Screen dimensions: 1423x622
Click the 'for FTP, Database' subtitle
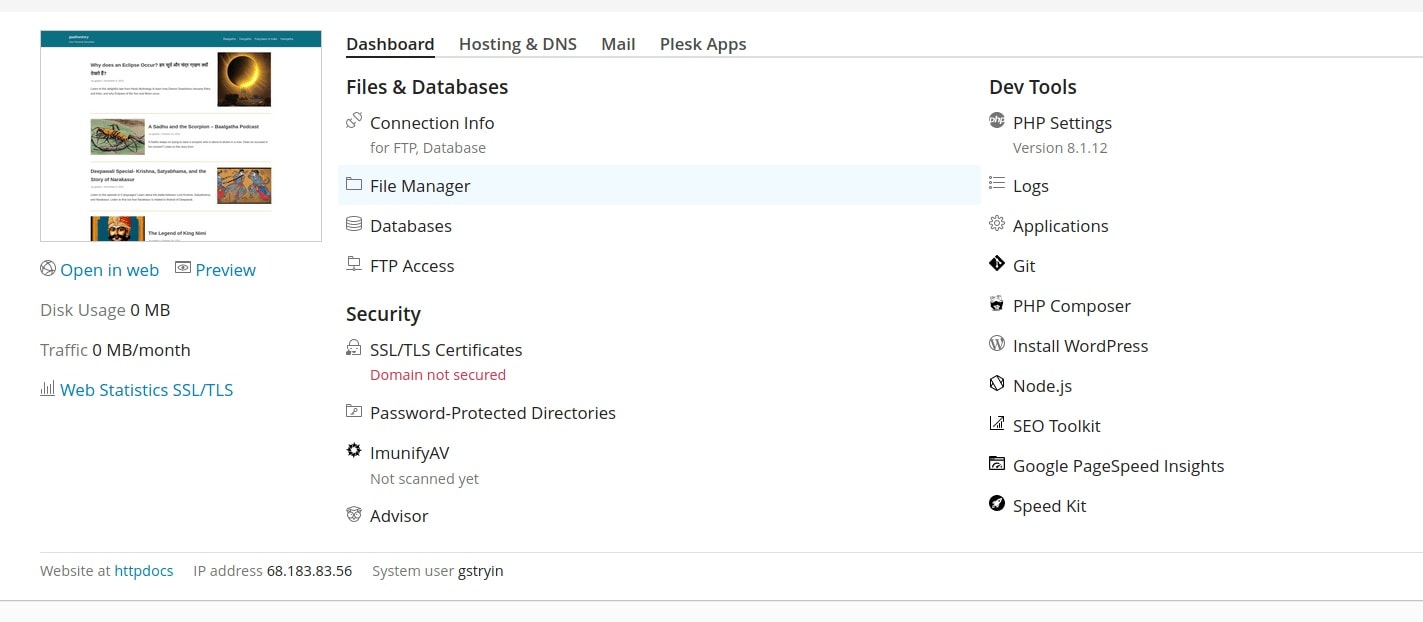(x=428, y=148)
